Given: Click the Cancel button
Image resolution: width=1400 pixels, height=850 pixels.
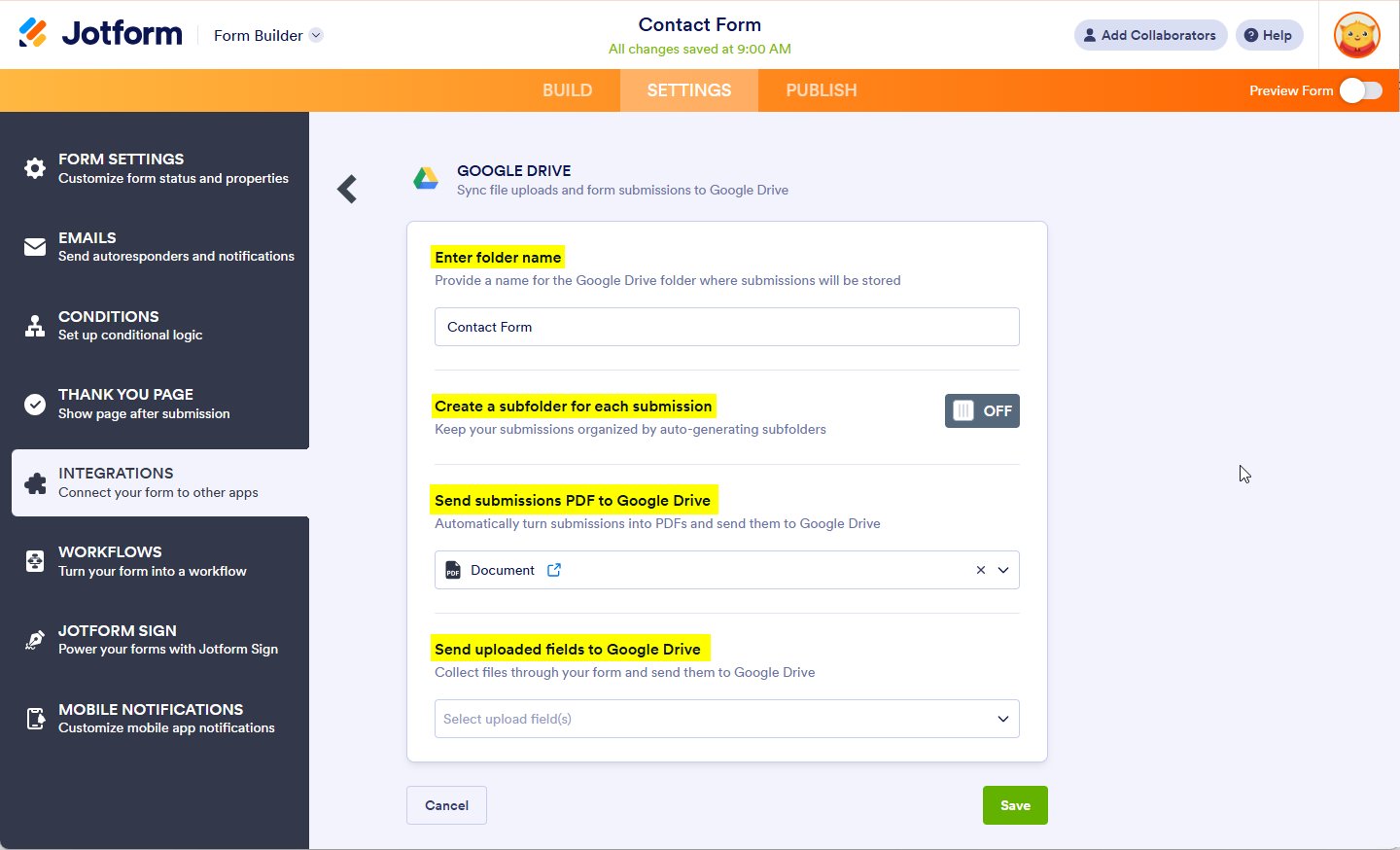Looking at the screenshot, I should point(446,805).
